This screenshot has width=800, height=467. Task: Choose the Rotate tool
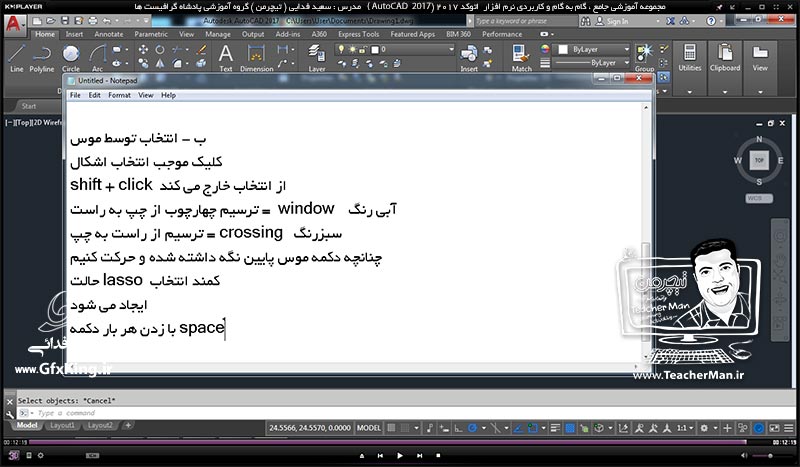pos(160,50)
